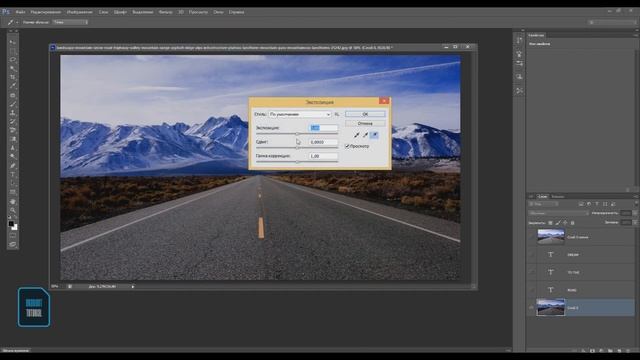Image resolution: width=640 pixels, height=360 pixels.
Task: Toggle Quick Mask mode in the toolbox
Action: pyautogui.click(x=13, y=236)
